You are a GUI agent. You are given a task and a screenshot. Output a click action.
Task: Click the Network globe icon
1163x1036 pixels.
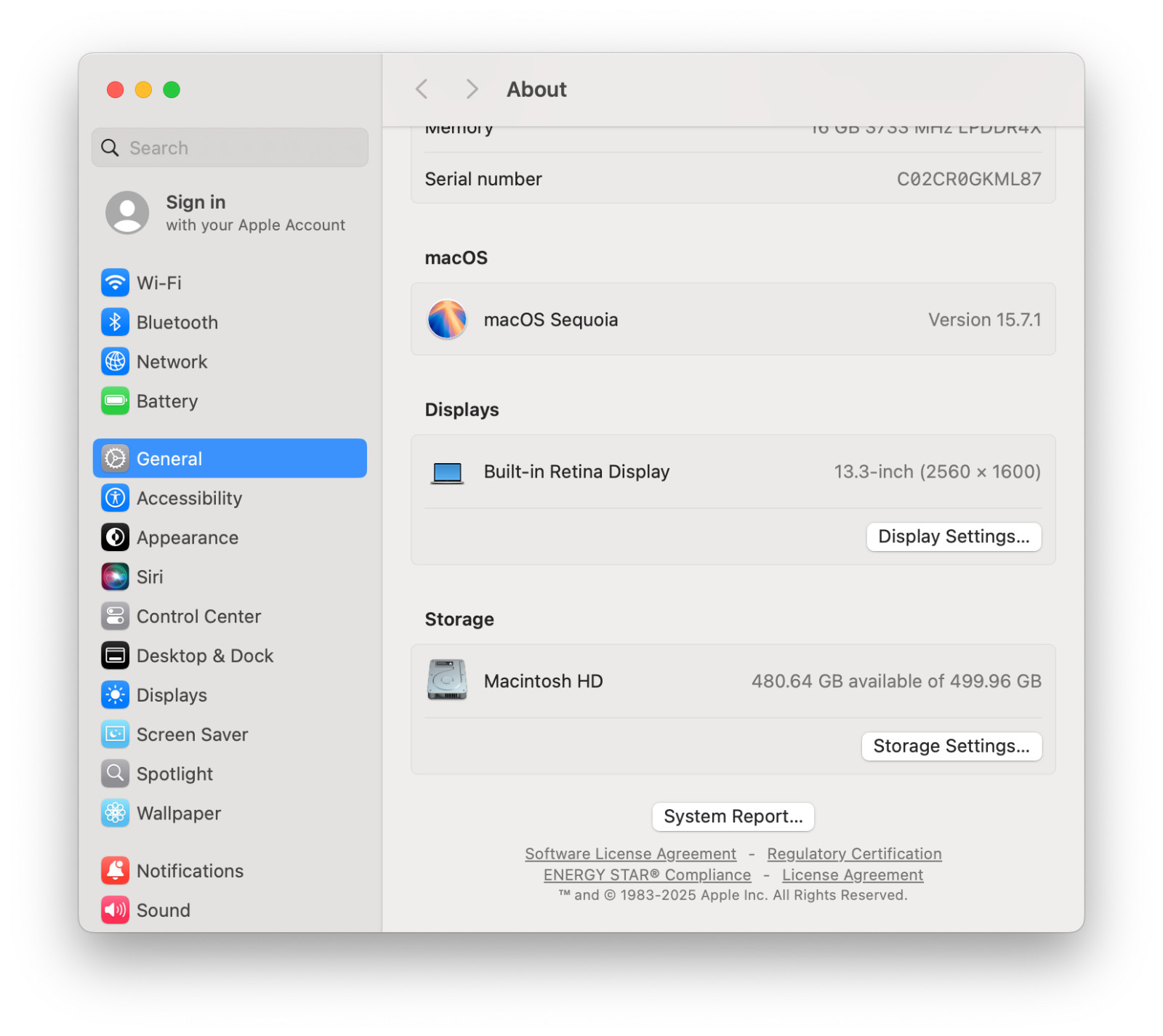pos(115,361)
